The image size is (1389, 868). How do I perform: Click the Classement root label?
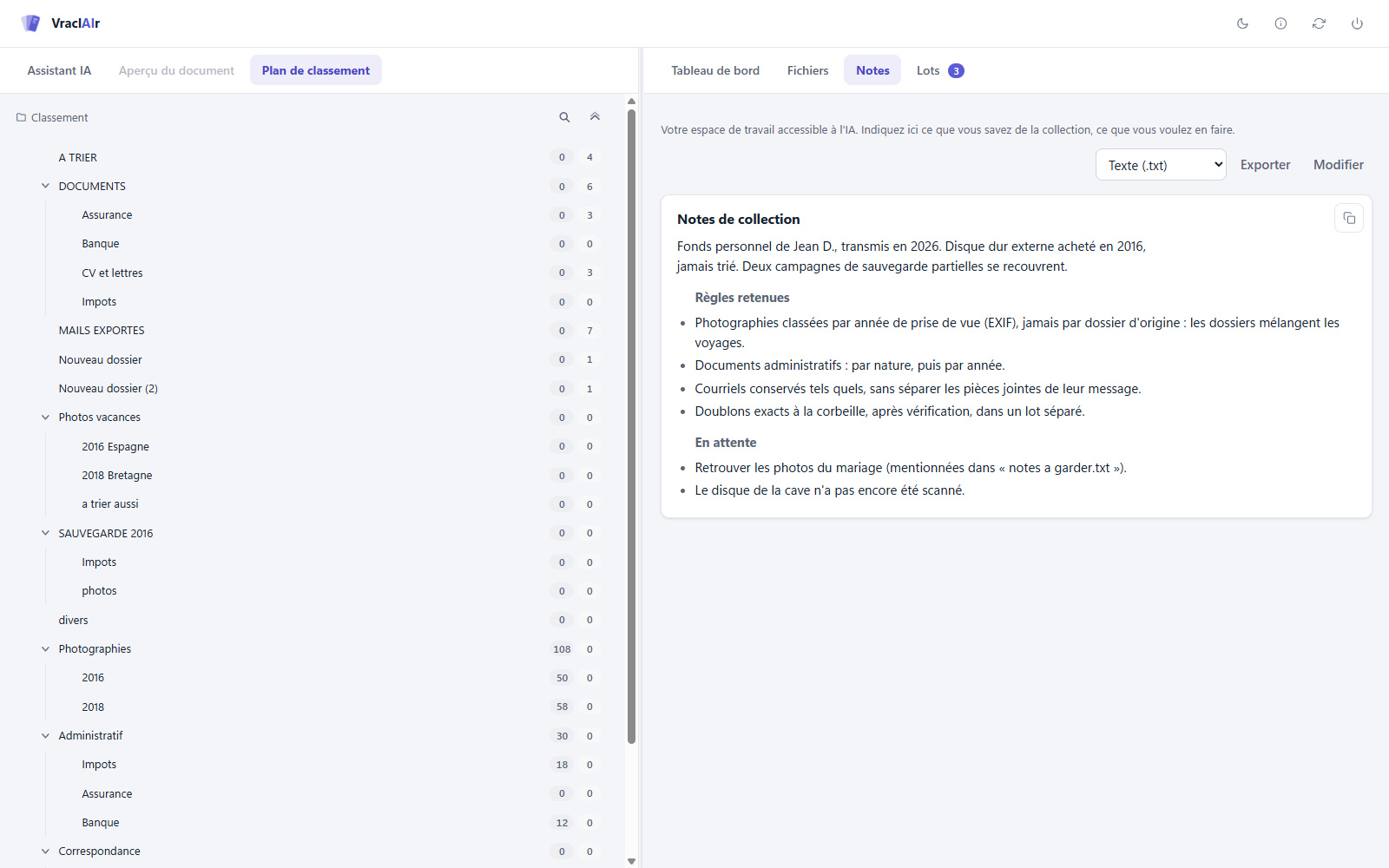coord(60,117)
